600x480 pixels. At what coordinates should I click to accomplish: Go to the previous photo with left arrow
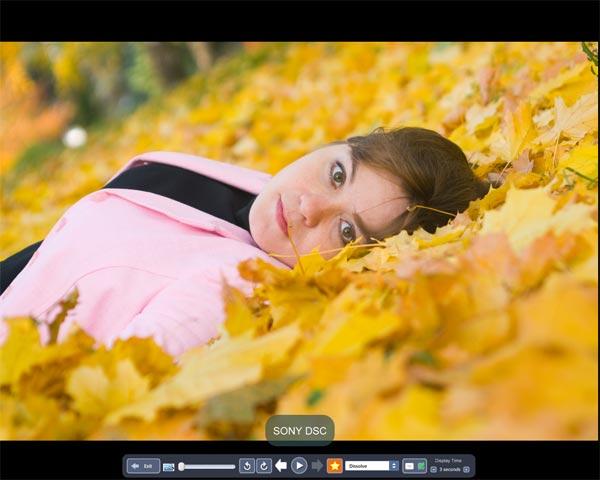pos(281,466)
